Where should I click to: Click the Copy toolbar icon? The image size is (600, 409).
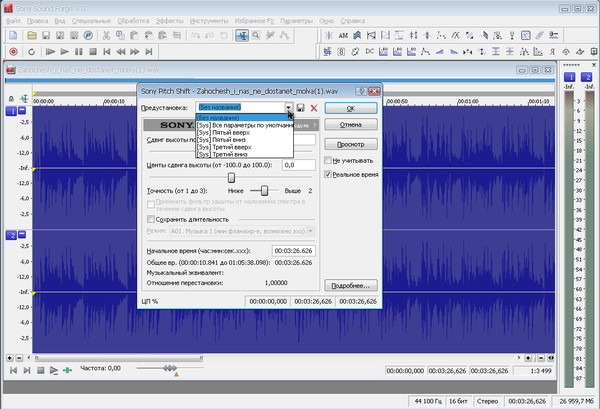click(x=120, y=36)
